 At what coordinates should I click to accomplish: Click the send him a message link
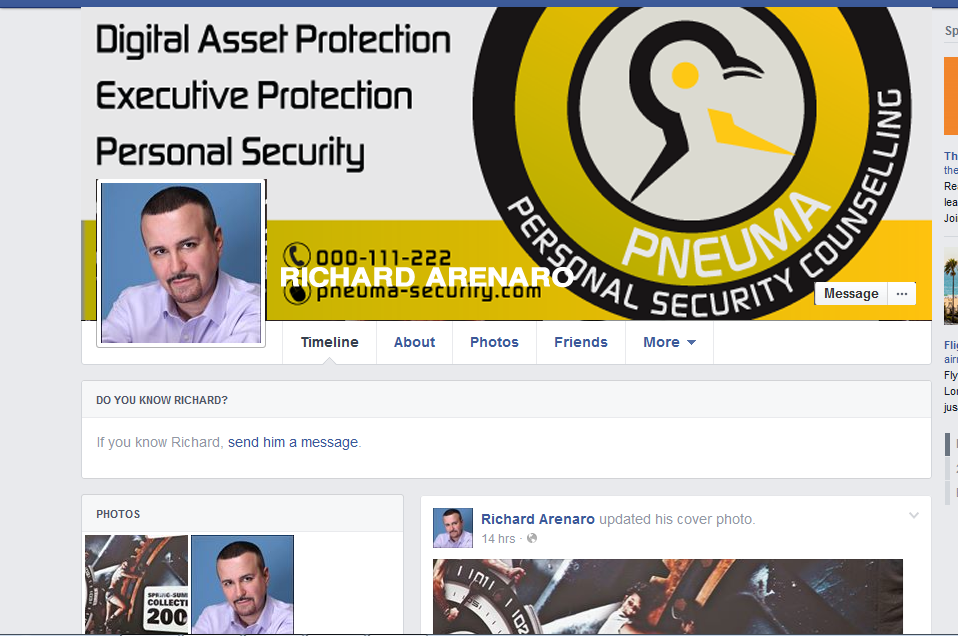pos(293,442)
